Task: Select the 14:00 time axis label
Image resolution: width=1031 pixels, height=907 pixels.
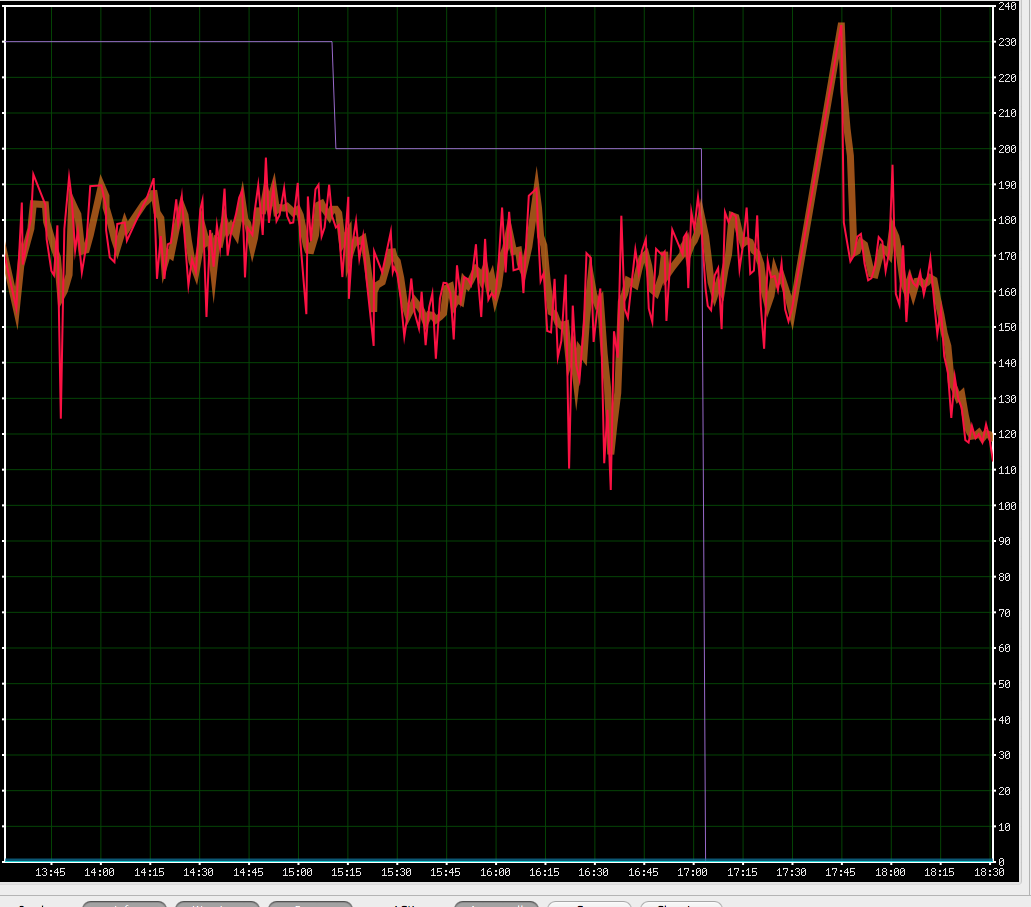Action: pos(100,872)
